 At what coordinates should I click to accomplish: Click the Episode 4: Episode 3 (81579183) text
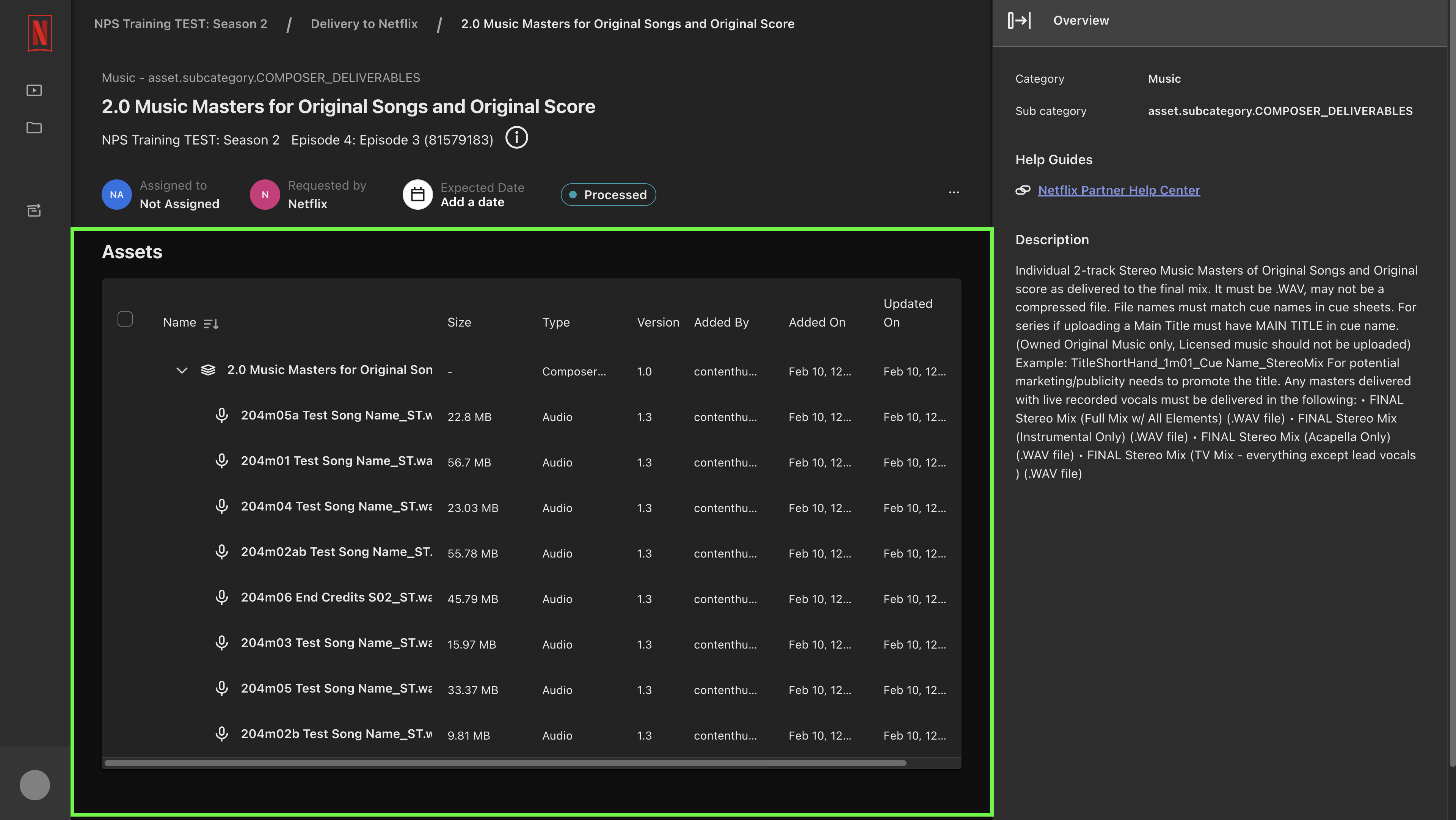tap(392, 140)
